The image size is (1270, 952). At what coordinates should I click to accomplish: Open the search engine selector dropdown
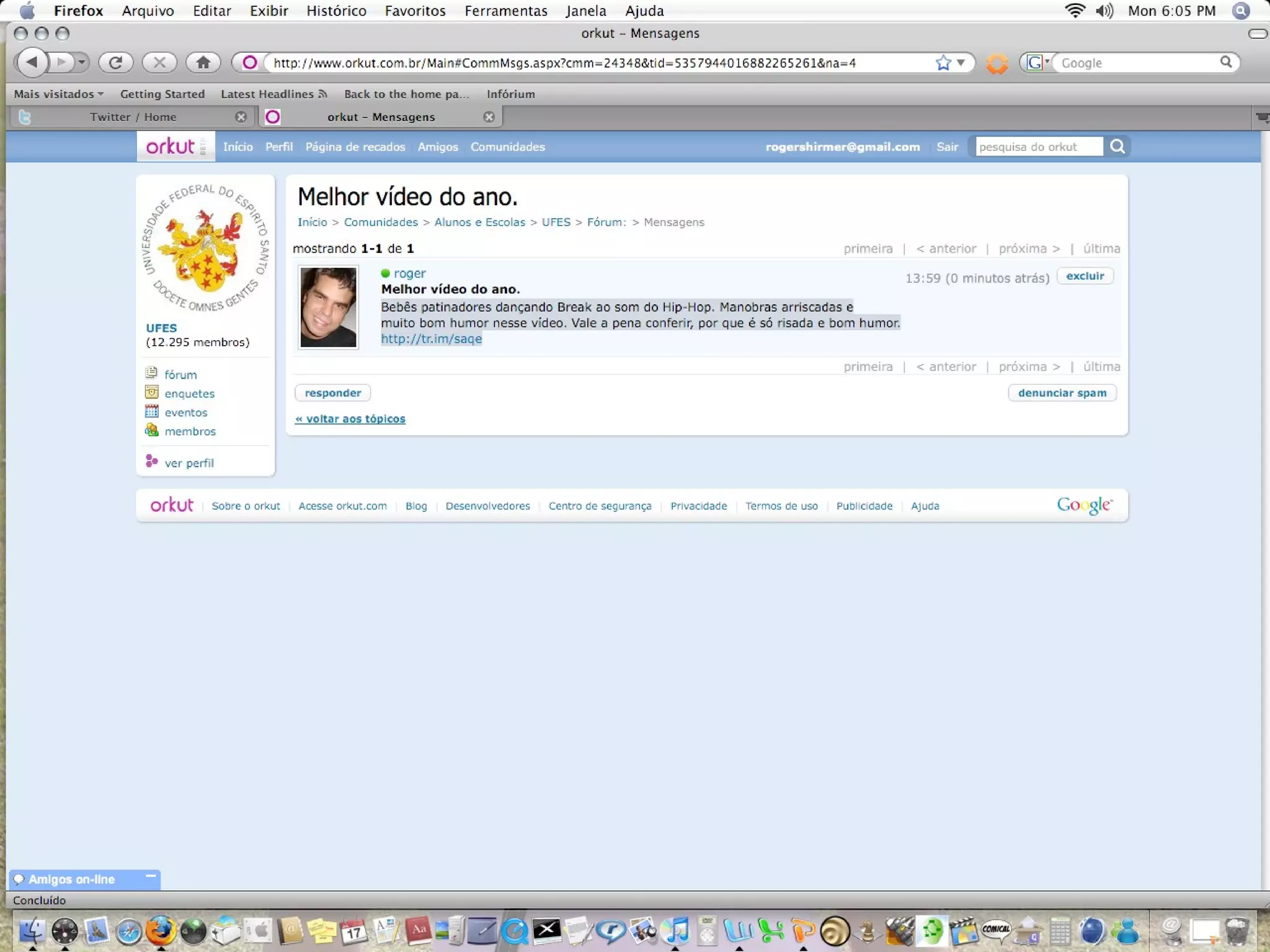(x=1037, y=63)
